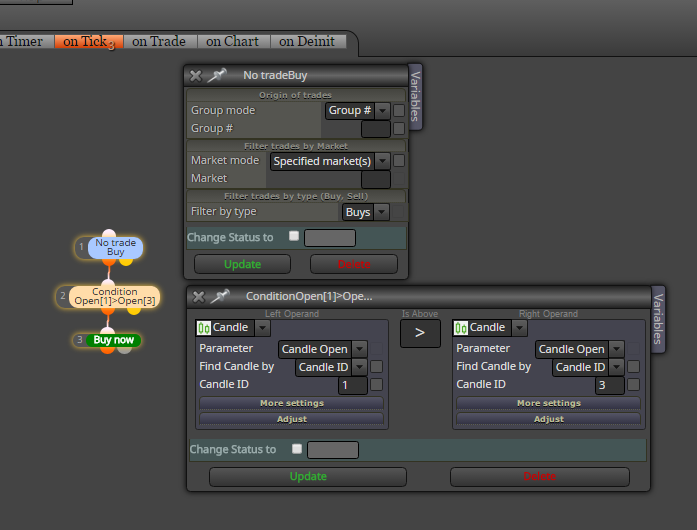Expand Right Operand Adjust section
The width and height of the screenshot is (697, 530).
549,419
